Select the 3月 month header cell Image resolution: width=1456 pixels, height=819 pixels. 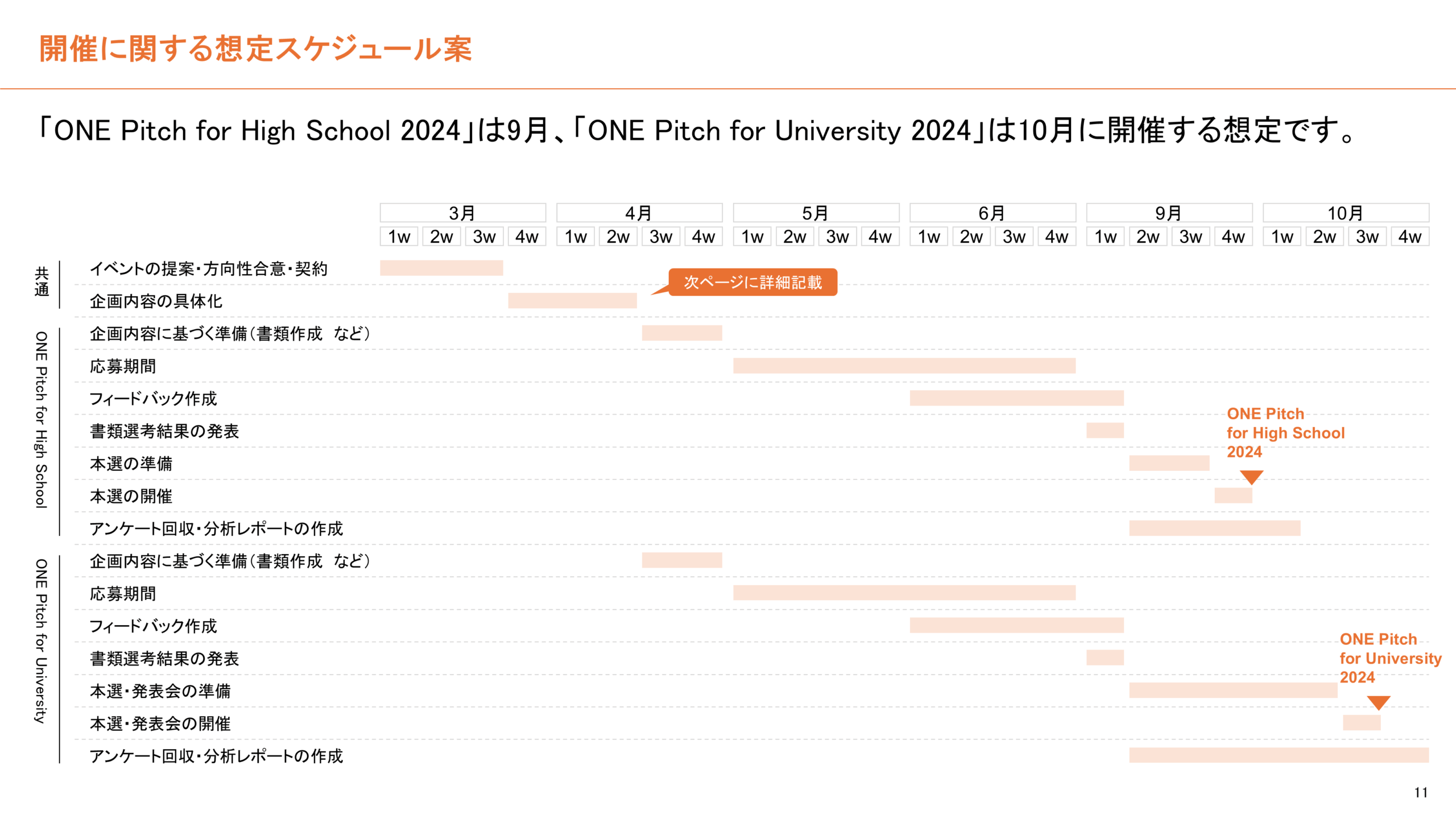point(462,213)
